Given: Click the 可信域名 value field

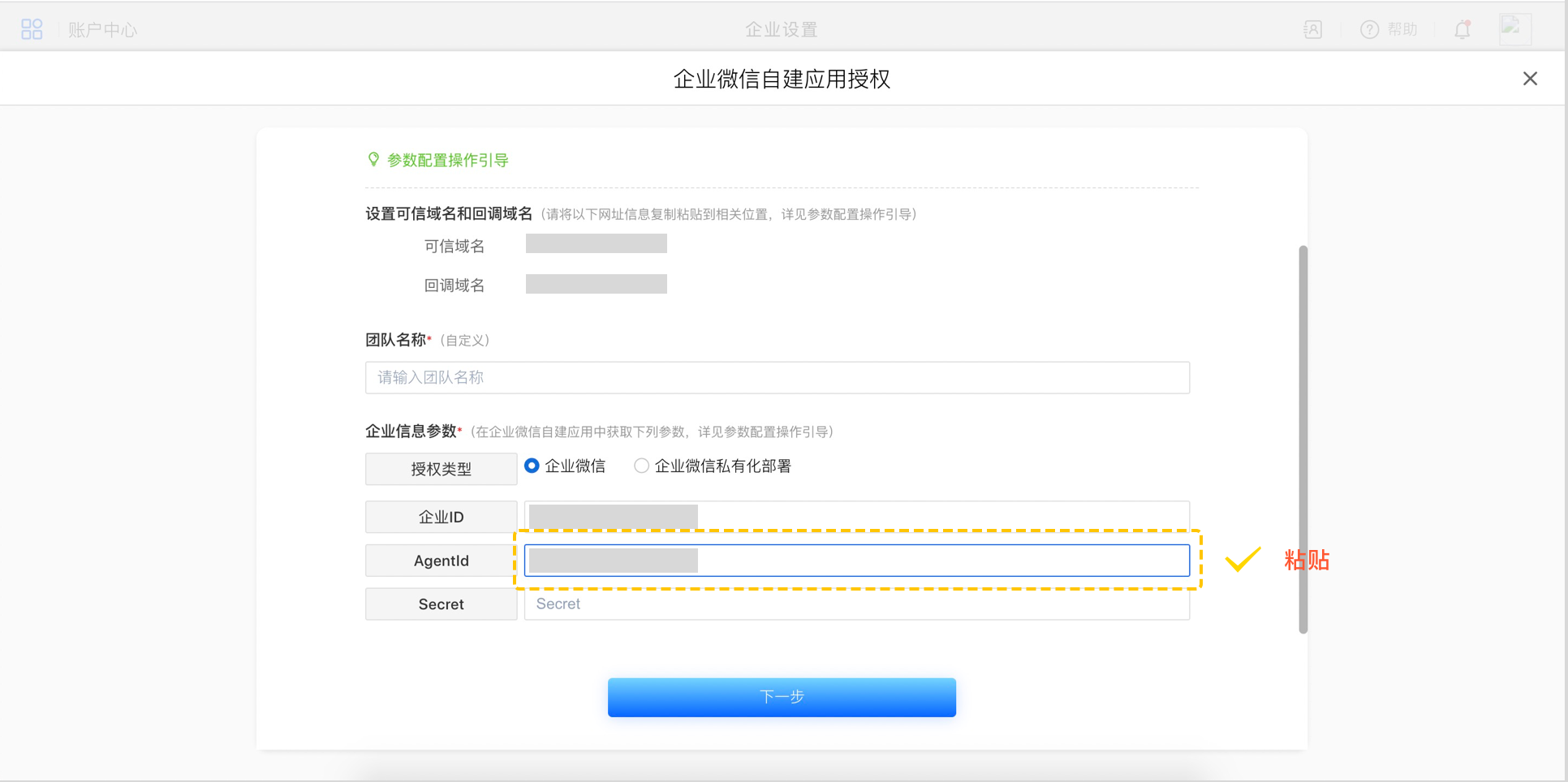Looking at the screenshot, I should pyautogui.click(x=596, y=244).
